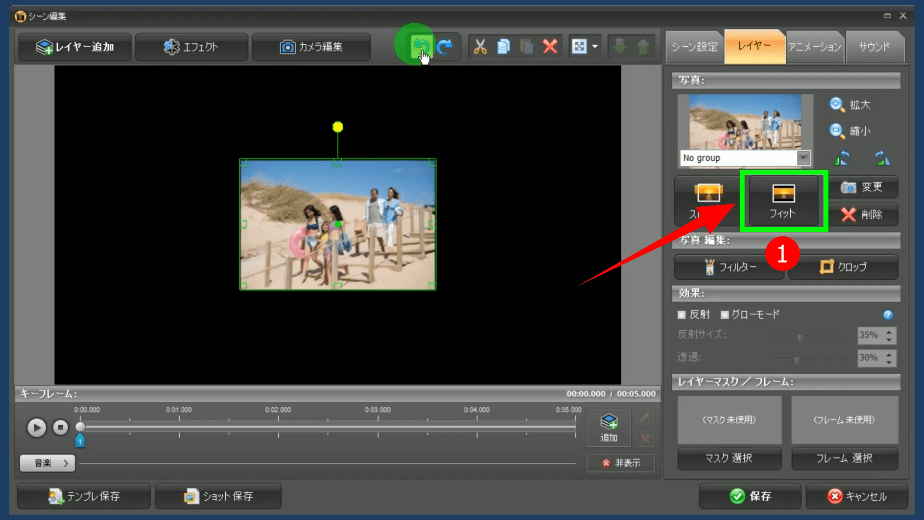Click the 透過 transparency slider handle
Screen dimensions: 924x520
(797, 358)
